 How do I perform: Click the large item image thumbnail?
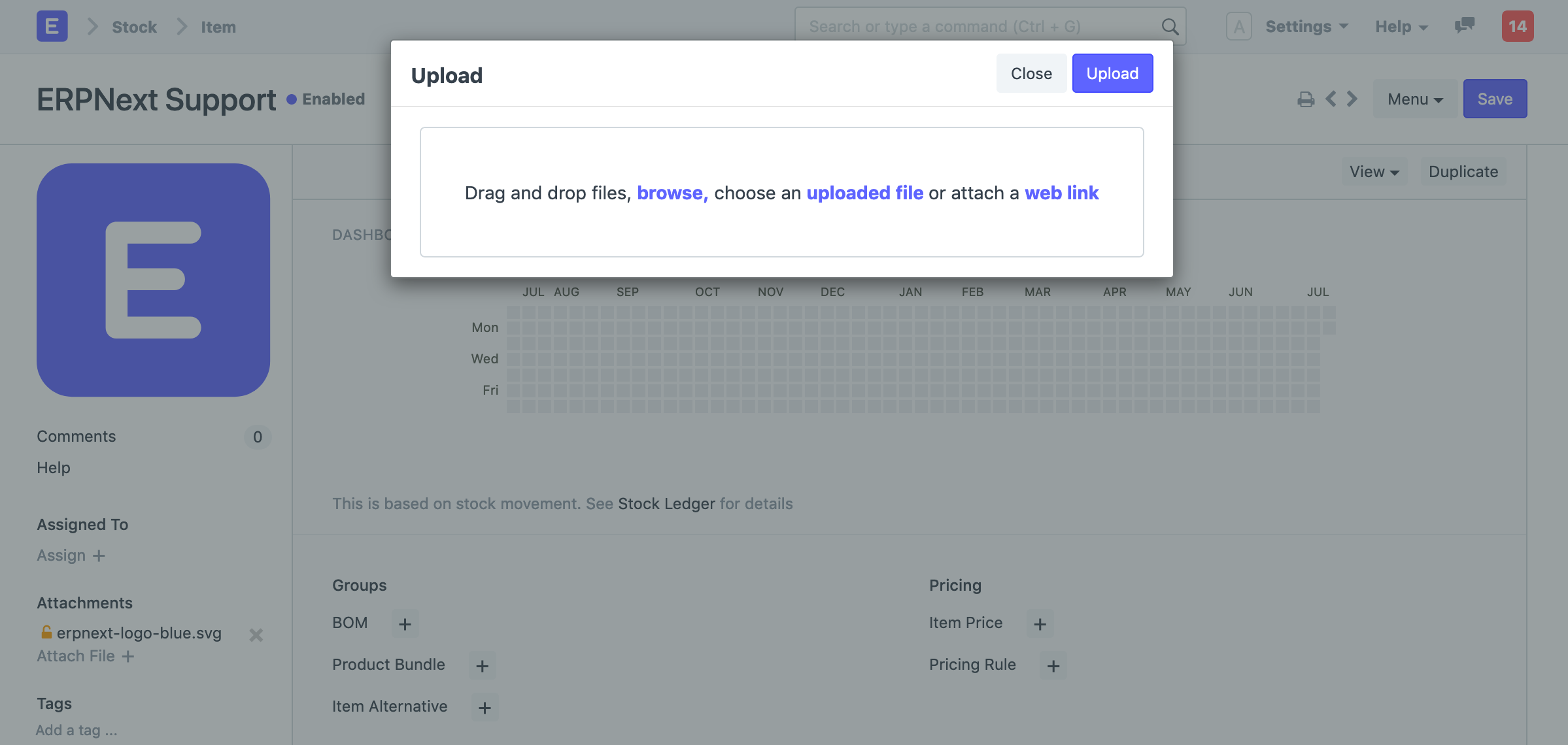point(153,280)
